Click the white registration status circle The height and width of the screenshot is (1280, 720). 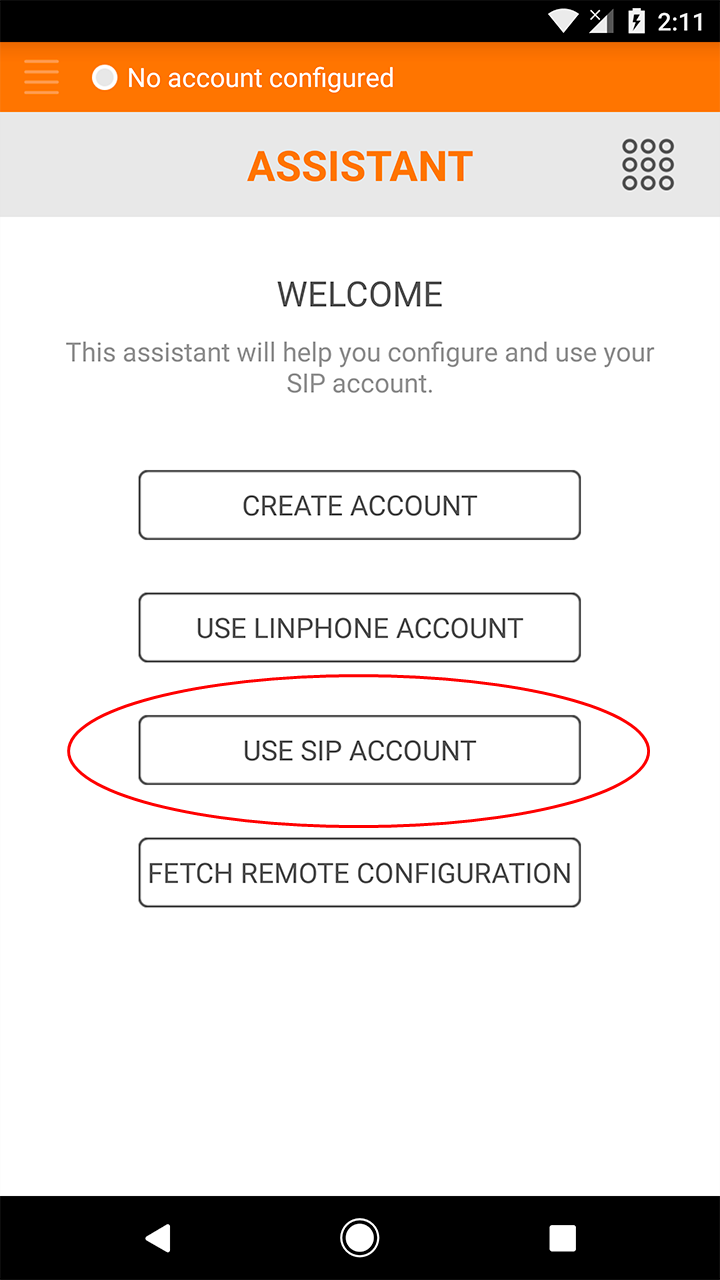104,77
